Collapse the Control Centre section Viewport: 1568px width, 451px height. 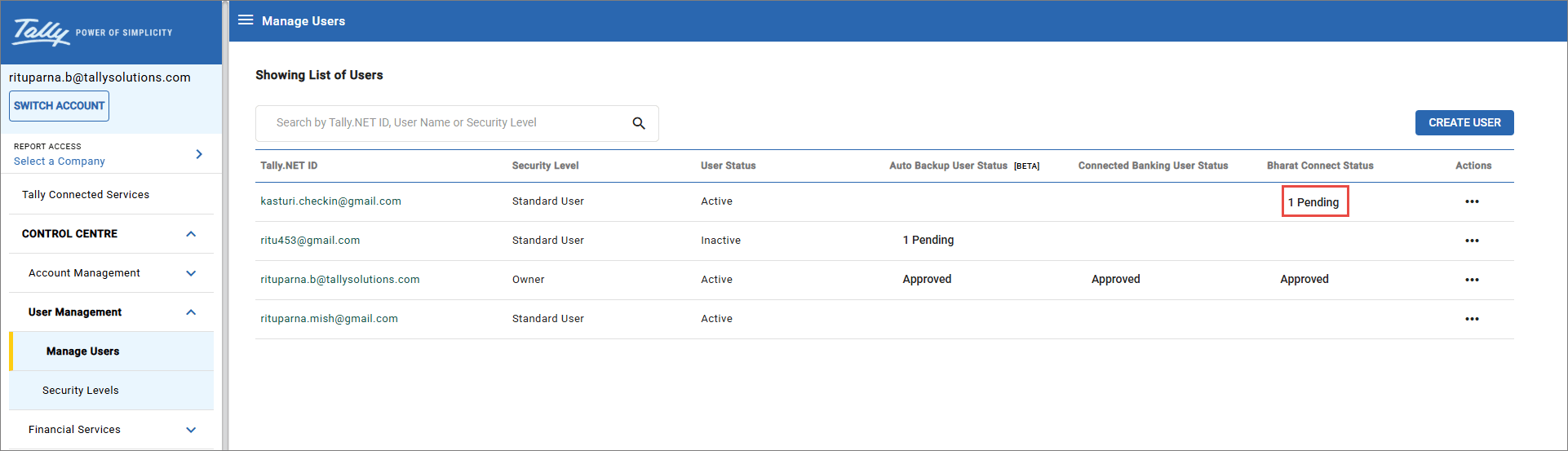[x=191, y=234]
